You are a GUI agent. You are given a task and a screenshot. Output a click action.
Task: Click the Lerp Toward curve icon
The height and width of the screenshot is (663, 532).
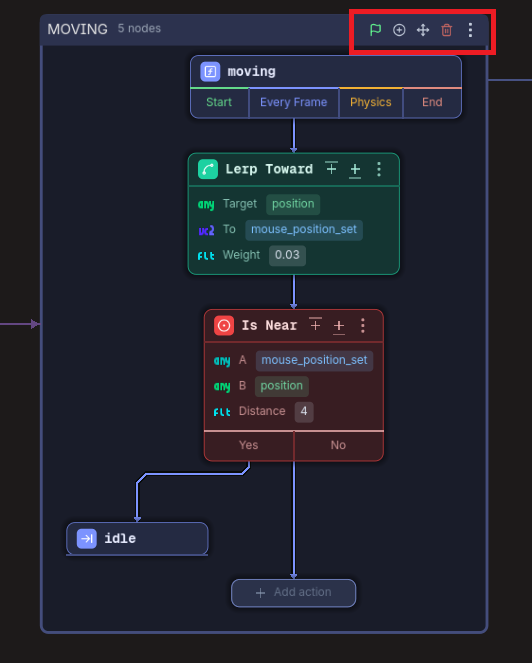point(208,169)
